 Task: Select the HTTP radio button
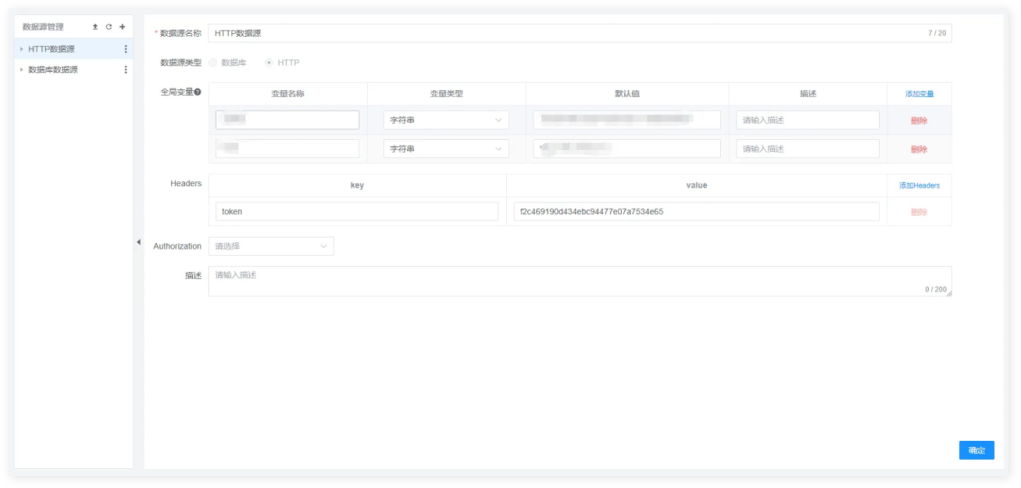[268, 63]
